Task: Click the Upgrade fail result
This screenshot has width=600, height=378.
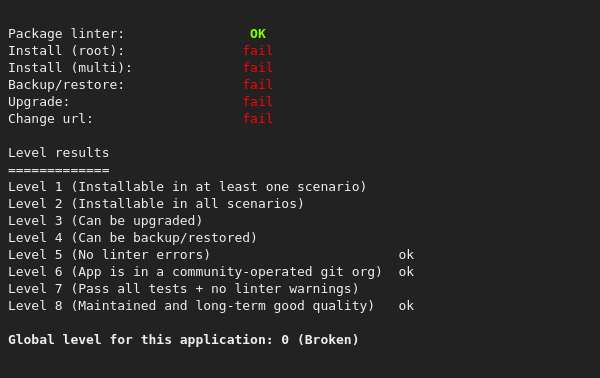Action: coord(258,102)
